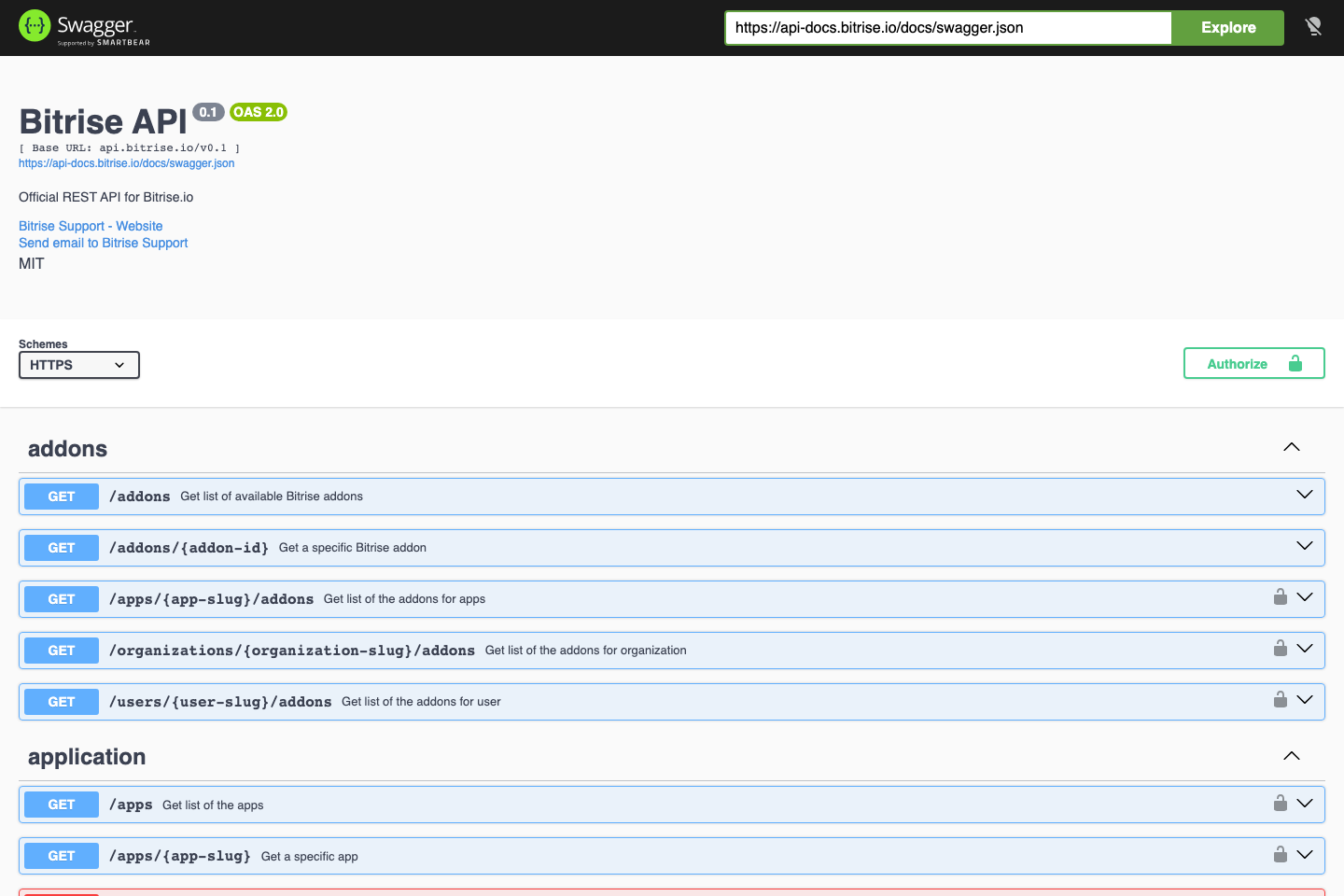1344x896 pixels.
Task: Open the Schemes HTTPS dropdown
Action: pos(78,364)
